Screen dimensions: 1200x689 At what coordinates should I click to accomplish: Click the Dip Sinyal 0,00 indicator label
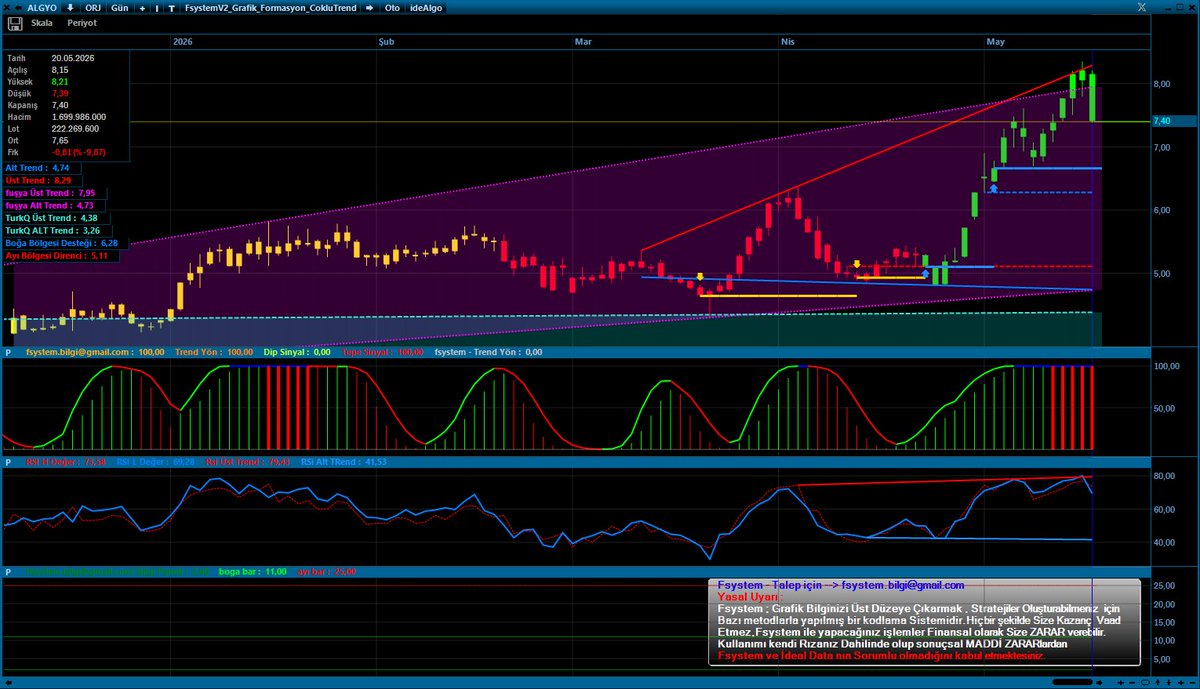click(x=295, y=352)
